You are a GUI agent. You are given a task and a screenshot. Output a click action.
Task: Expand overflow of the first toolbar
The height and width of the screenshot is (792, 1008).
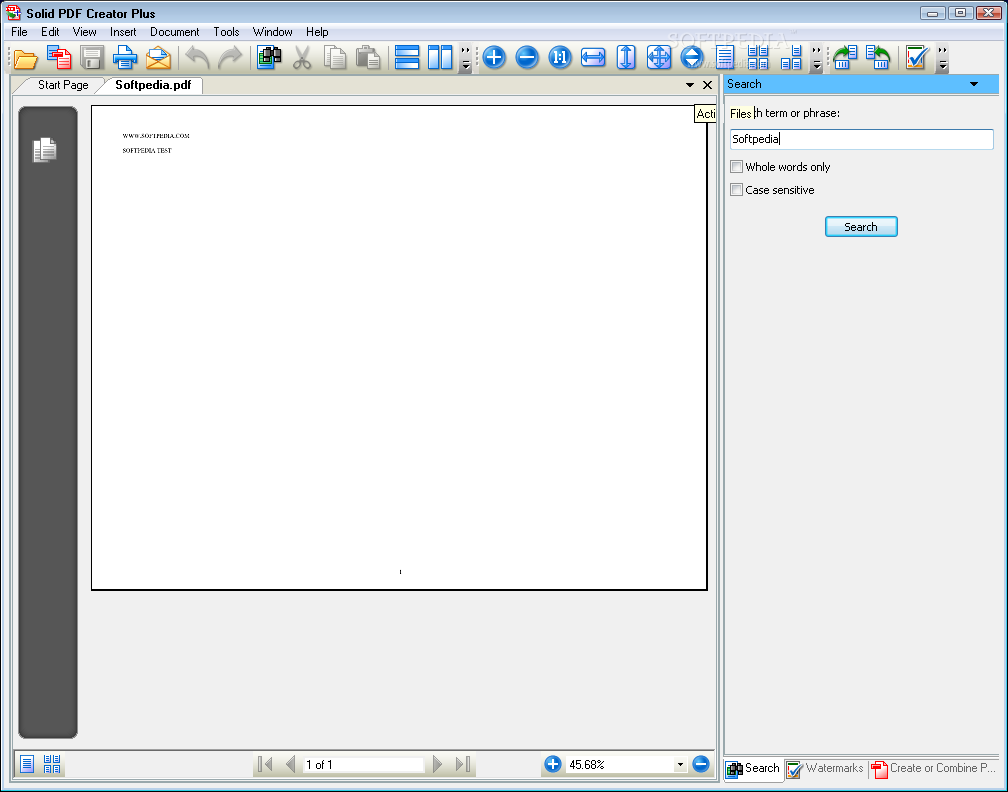465,58
